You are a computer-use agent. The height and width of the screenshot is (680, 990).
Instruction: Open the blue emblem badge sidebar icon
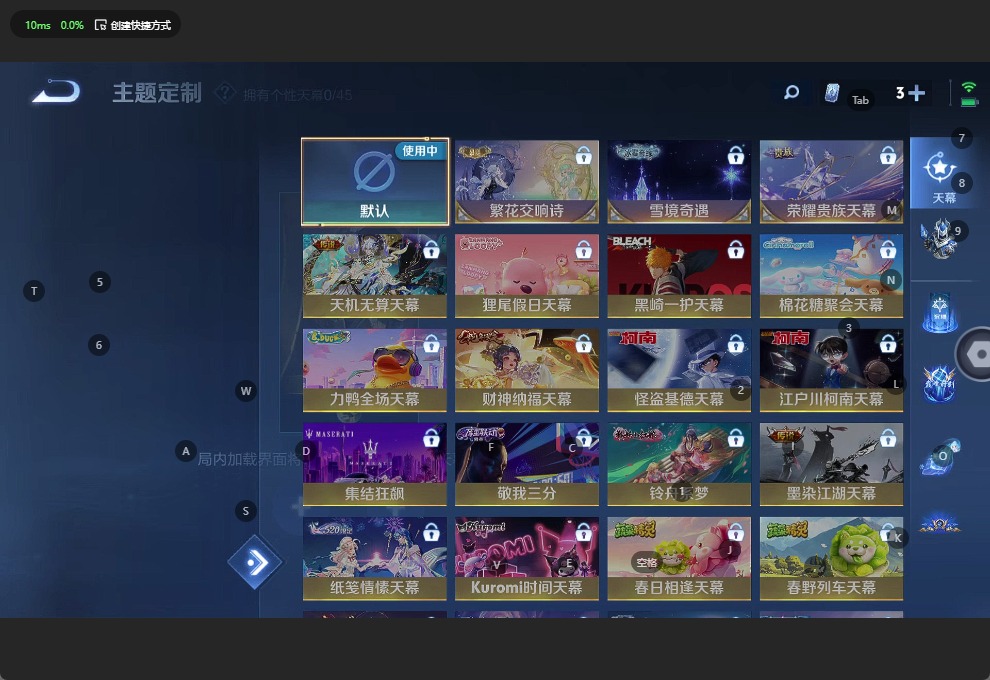point(939,384)
